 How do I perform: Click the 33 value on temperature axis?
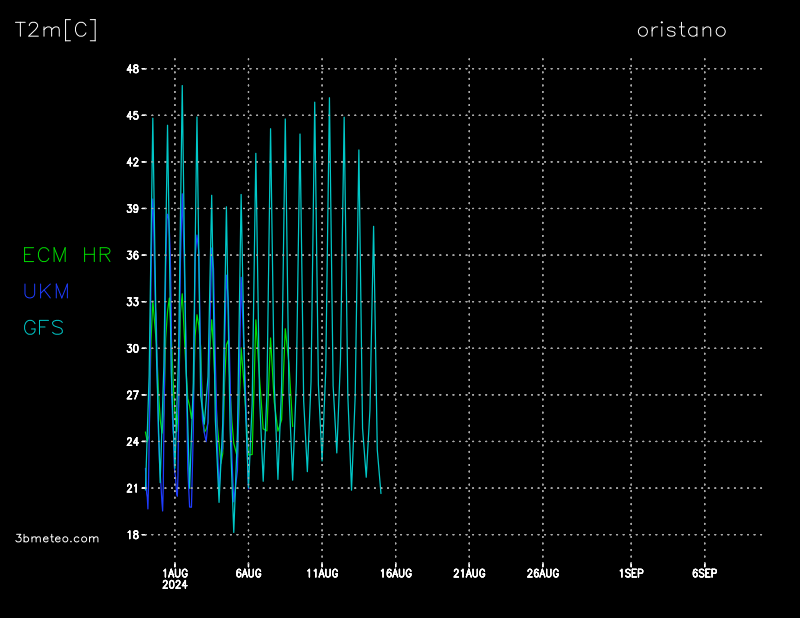click(132, 302)
